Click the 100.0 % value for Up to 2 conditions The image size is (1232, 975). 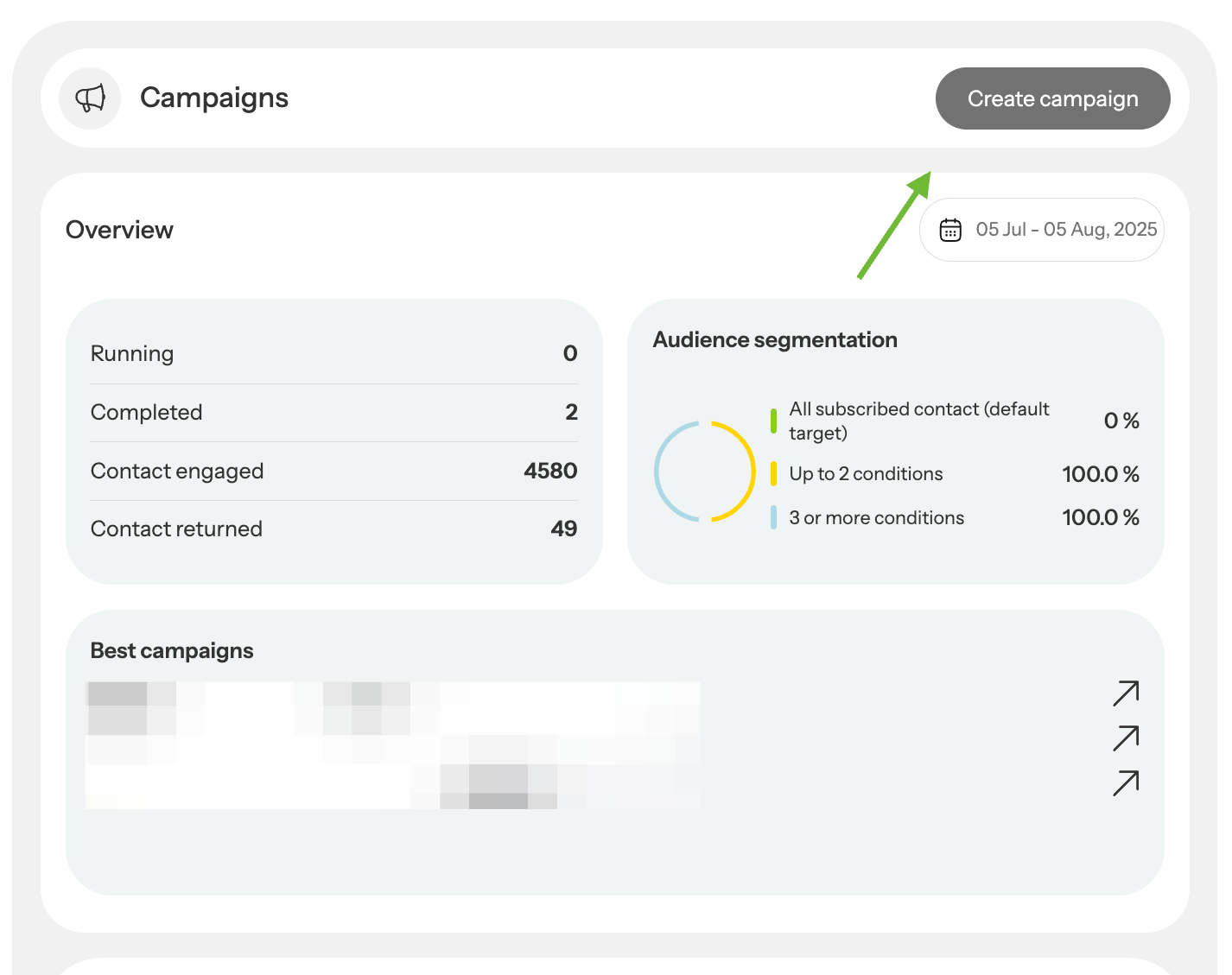pyautogui.click(x=1101, y=474)
